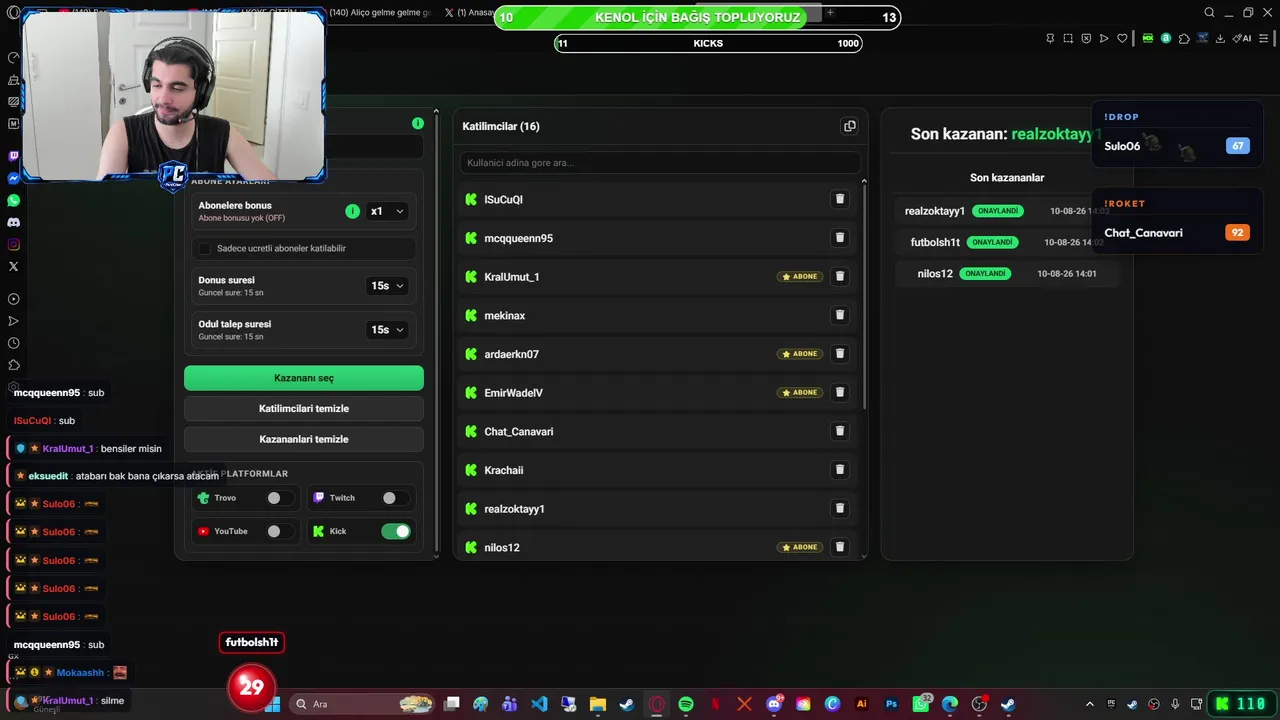The width and height of the screenshot is (1280, 720).
Task: Click 'Katilimcilari temizle' button
Action: coord(304,409)
